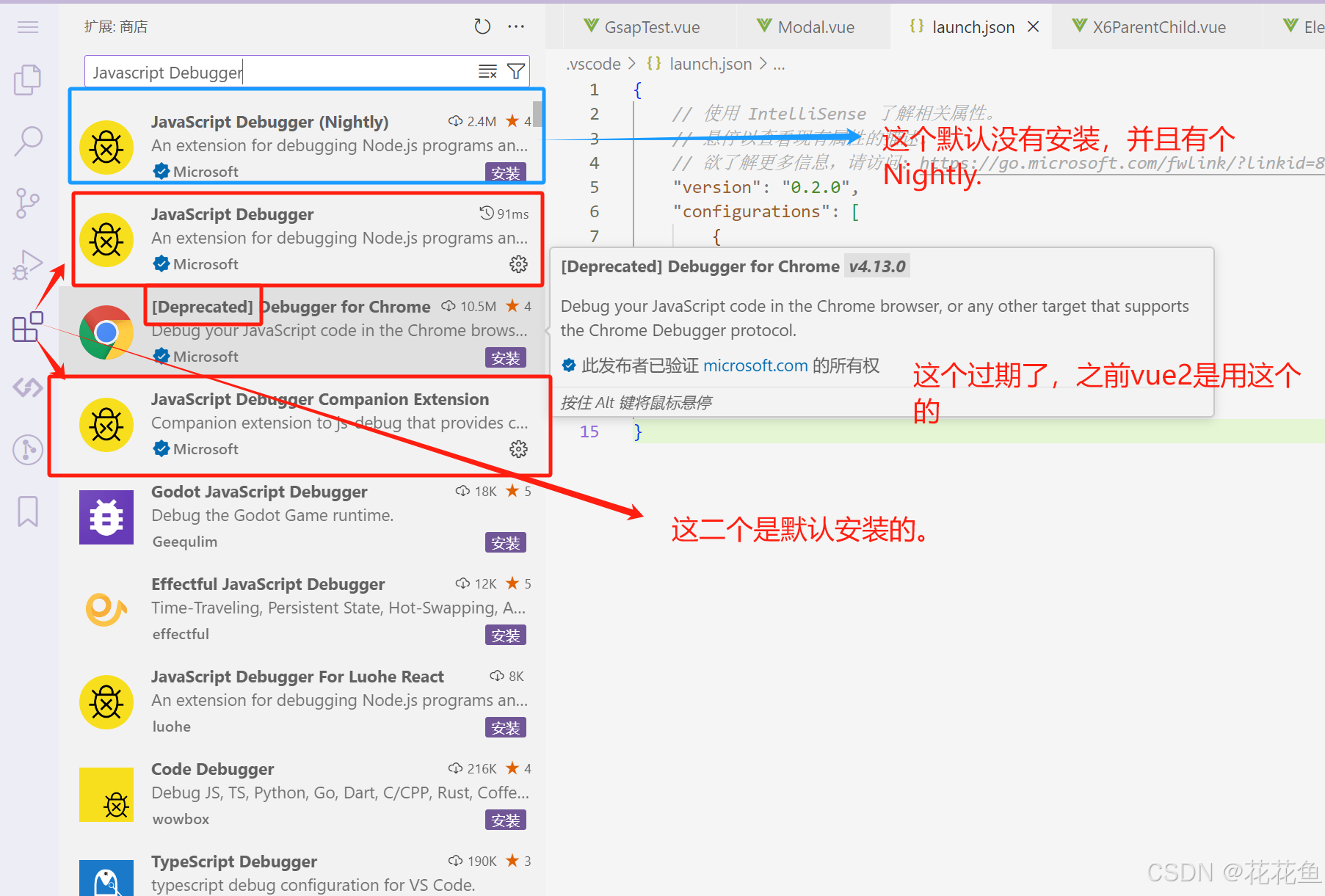
Task: Install Effectful JavaScript Debugger
Action: [505, 635]
